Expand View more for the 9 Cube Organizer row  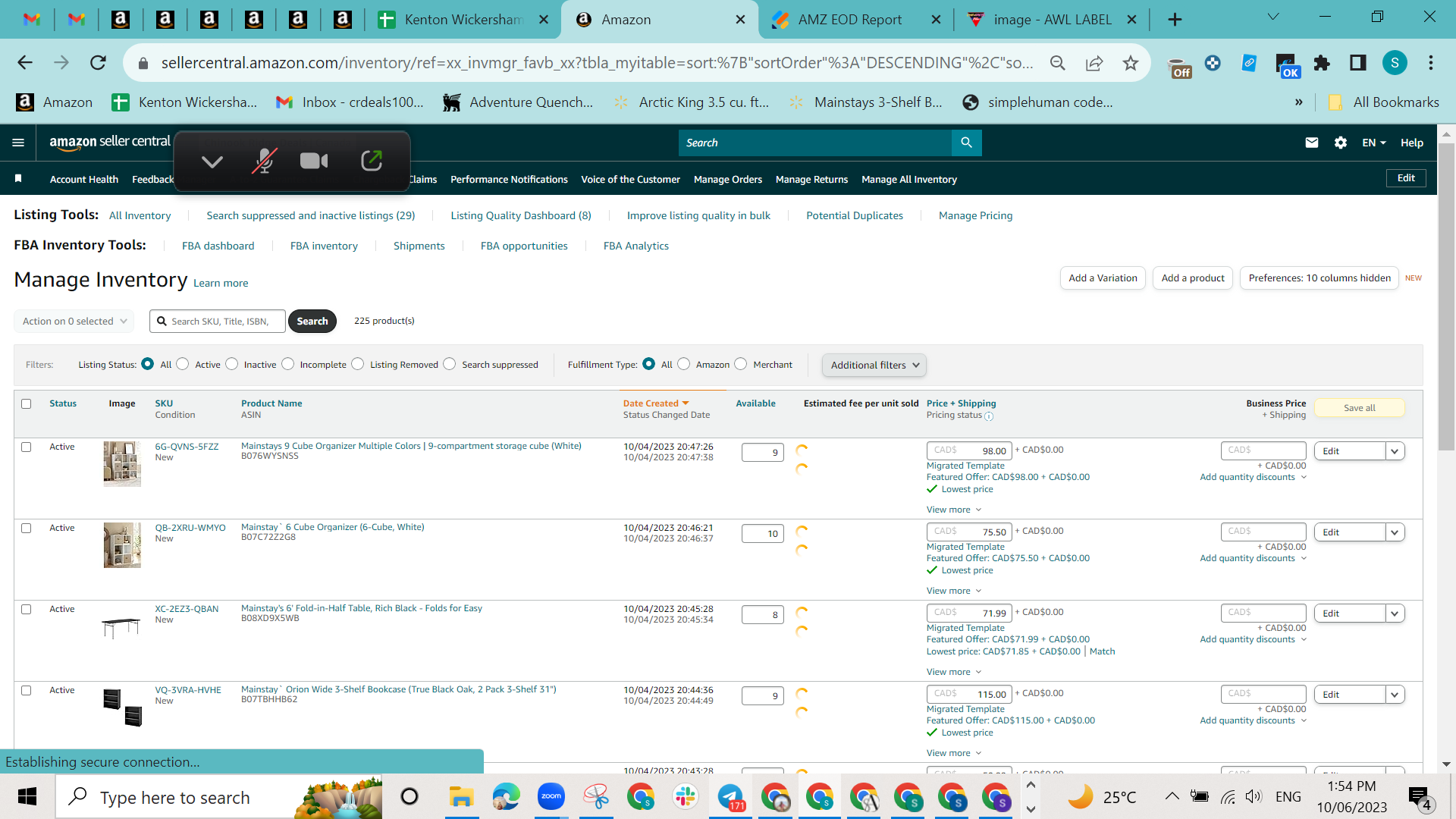coord(954,510)
